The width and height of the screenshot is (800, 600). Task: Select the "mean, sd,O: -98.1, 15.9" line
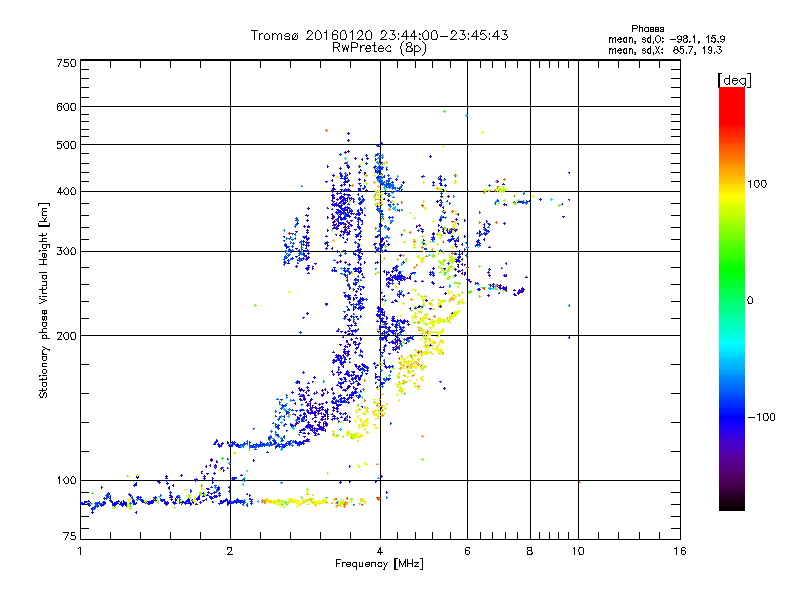[x=666, y=39]
